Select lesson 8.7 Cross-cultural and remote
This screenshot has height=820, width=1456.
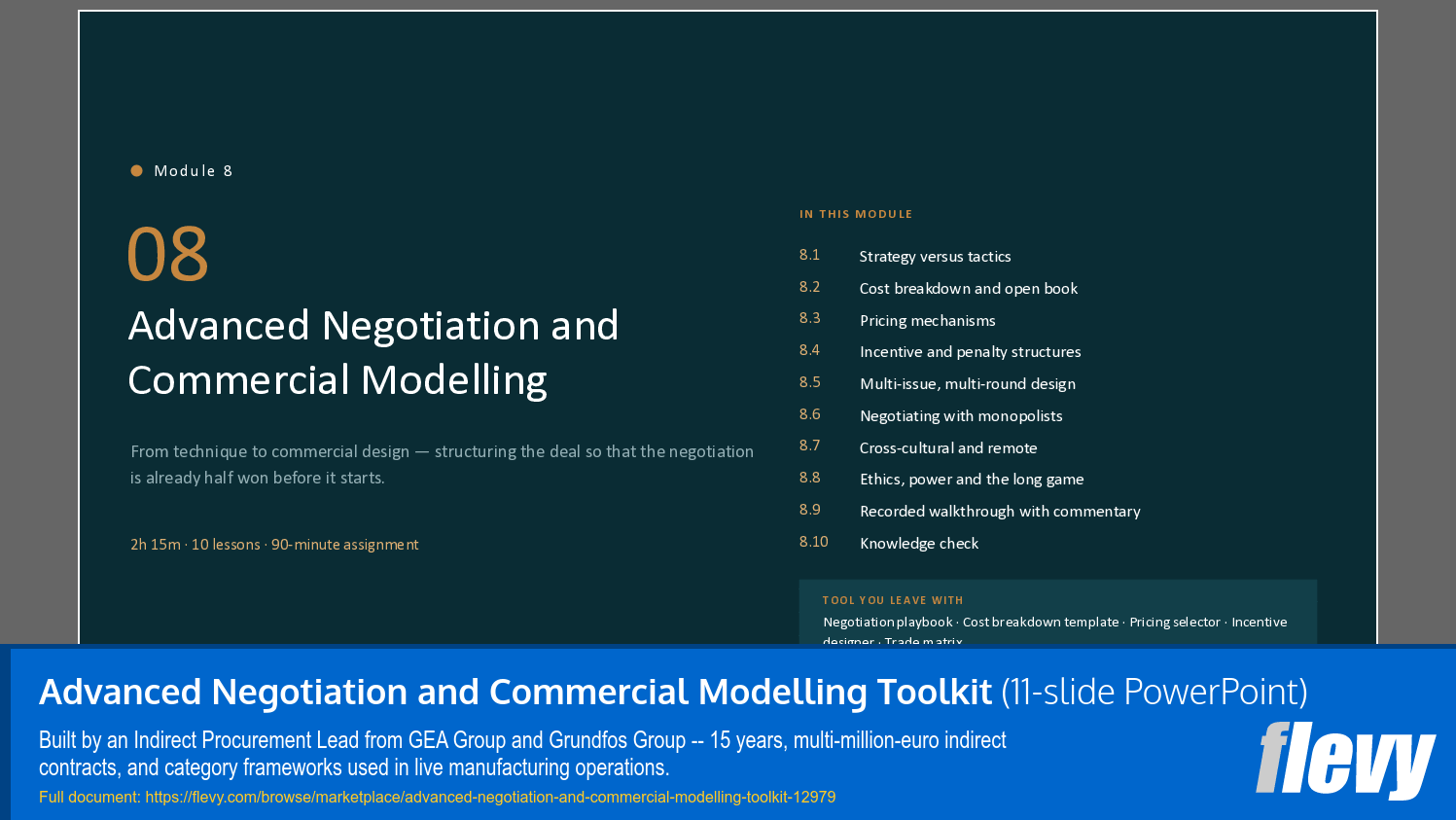point(918,448)
